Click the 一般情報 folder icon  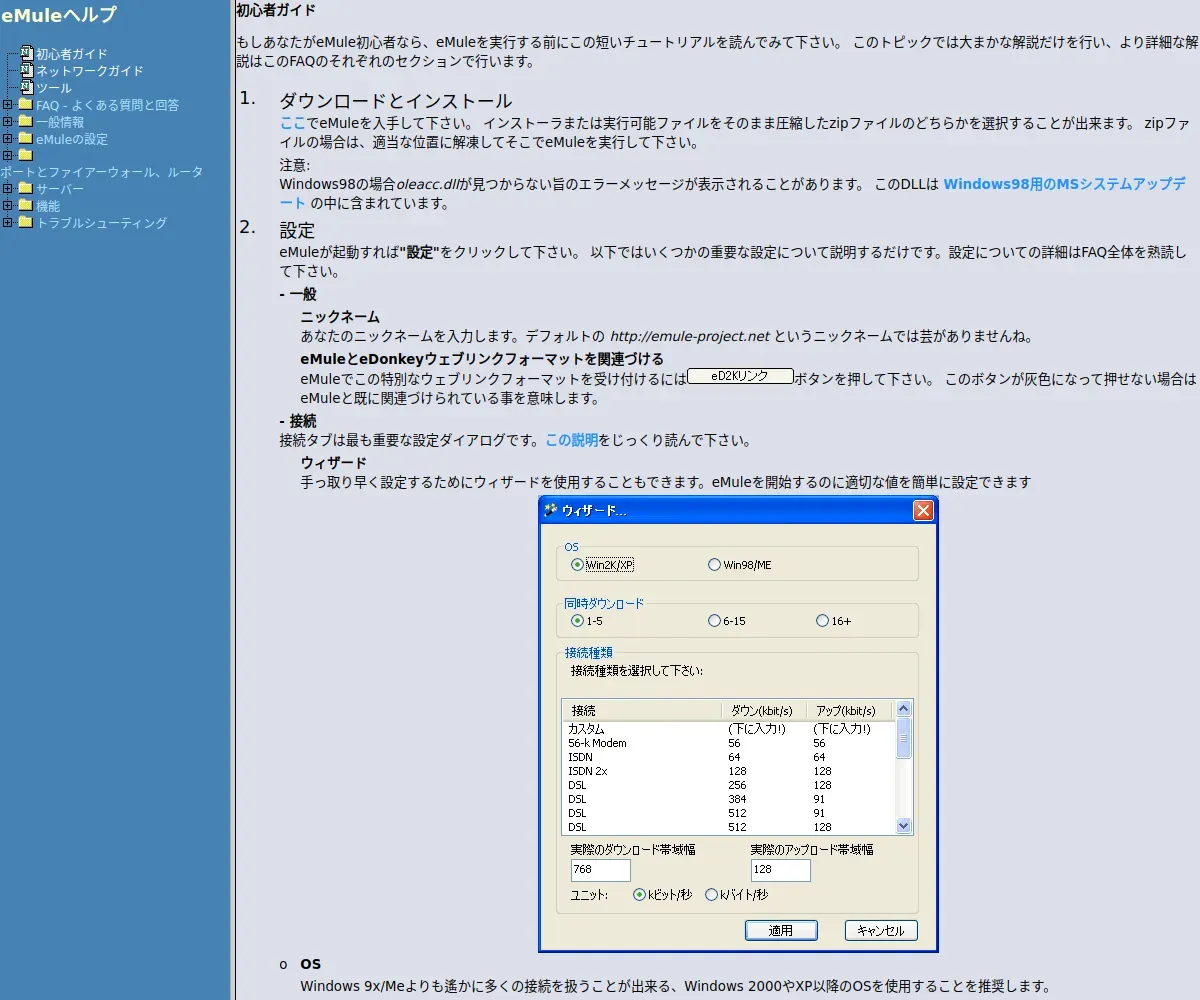coord(25,122)
